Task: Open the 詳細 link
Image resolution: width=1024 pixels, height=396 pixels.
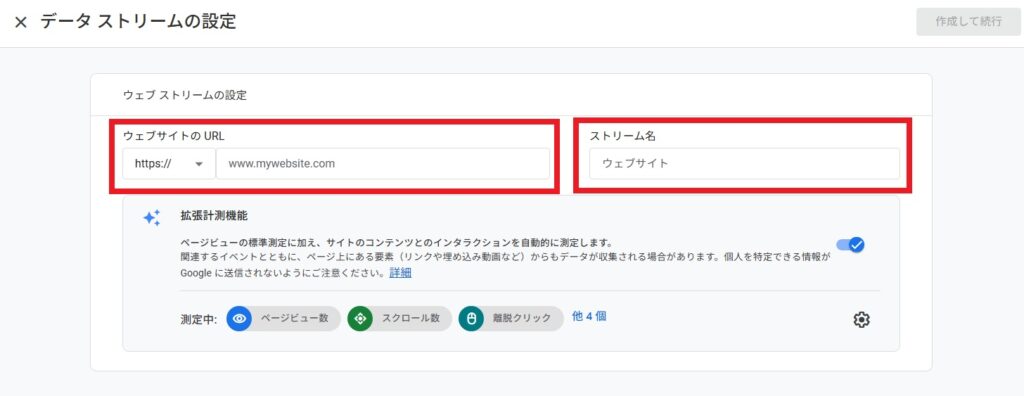Action: [400, 273]
